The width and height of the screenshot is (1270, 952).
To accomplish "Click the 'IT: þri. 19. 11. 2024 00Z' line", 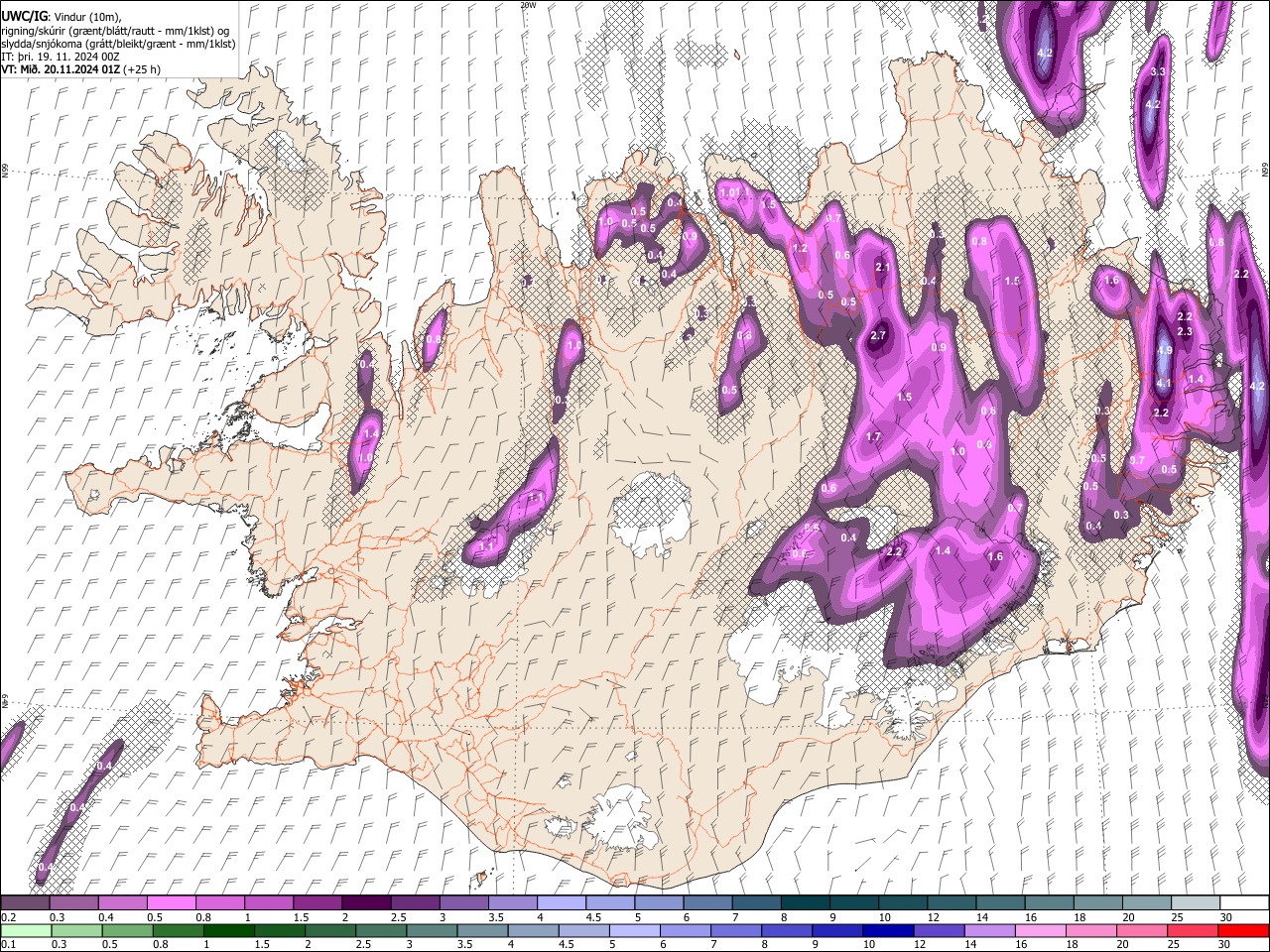I will pos(61,57).
